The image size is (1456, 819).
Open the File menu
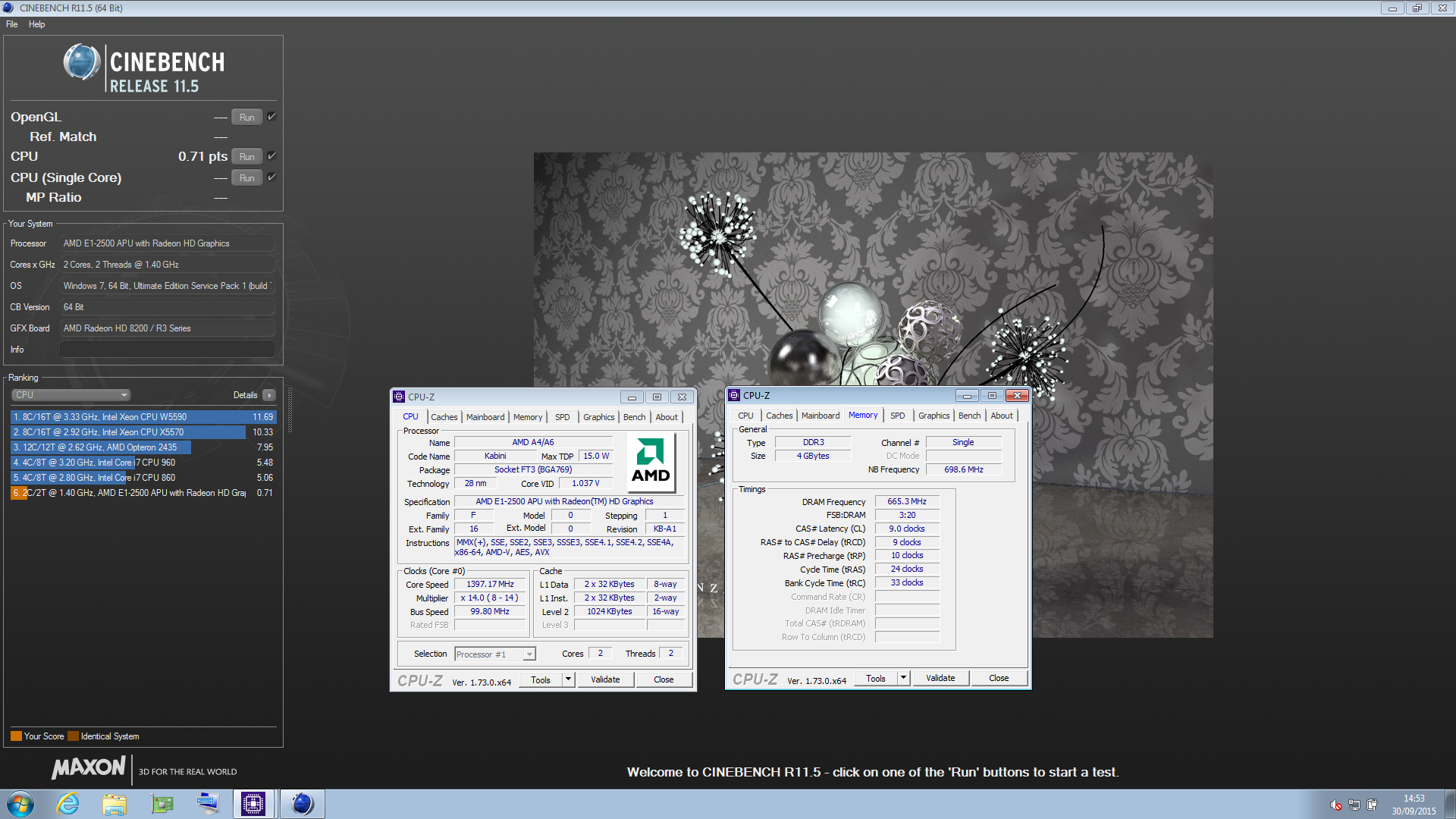pos(12,24)
